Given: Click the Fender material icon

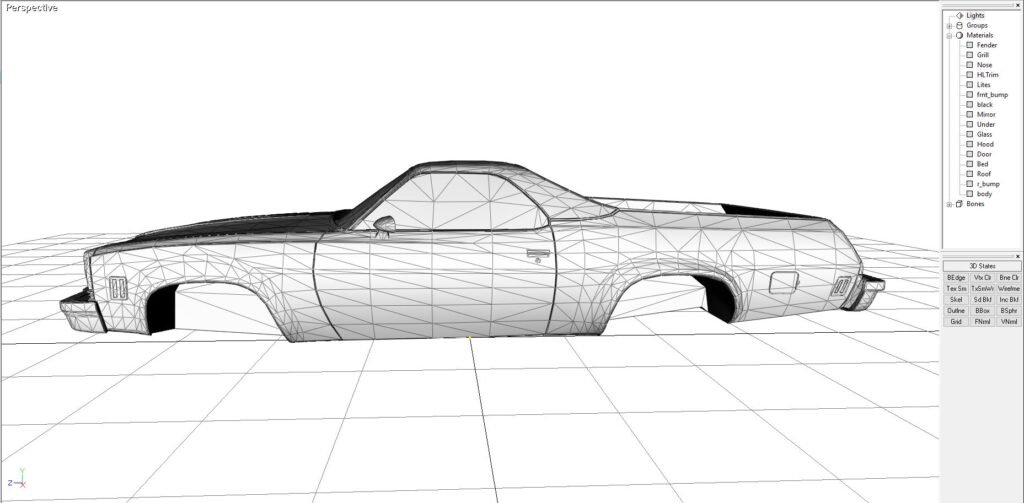Looking at the screenshot, I should pyautogui.click(x=969, y=45).
